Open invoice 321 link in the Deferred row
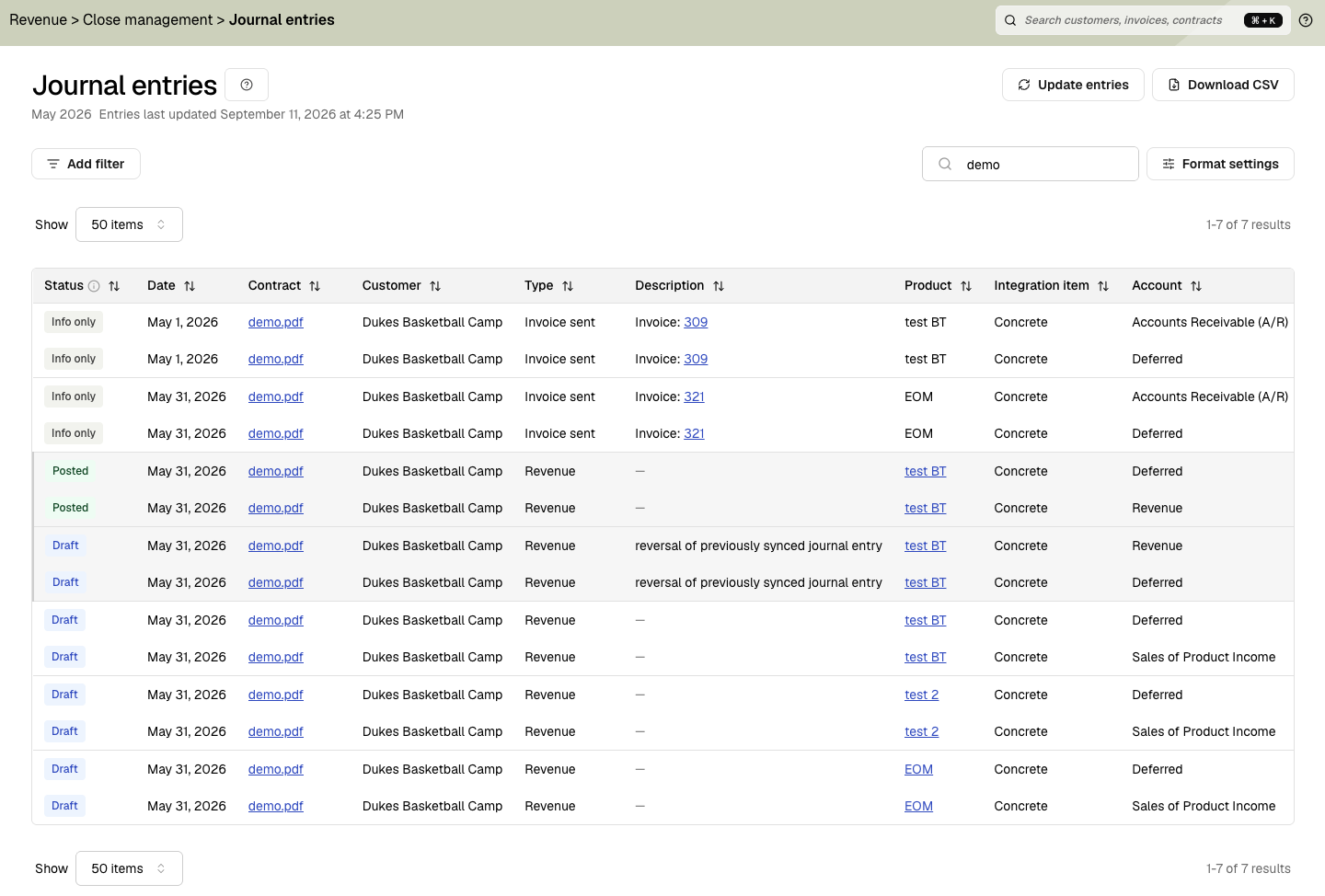This screenshot has width=1325, height=896. point(694,433)
